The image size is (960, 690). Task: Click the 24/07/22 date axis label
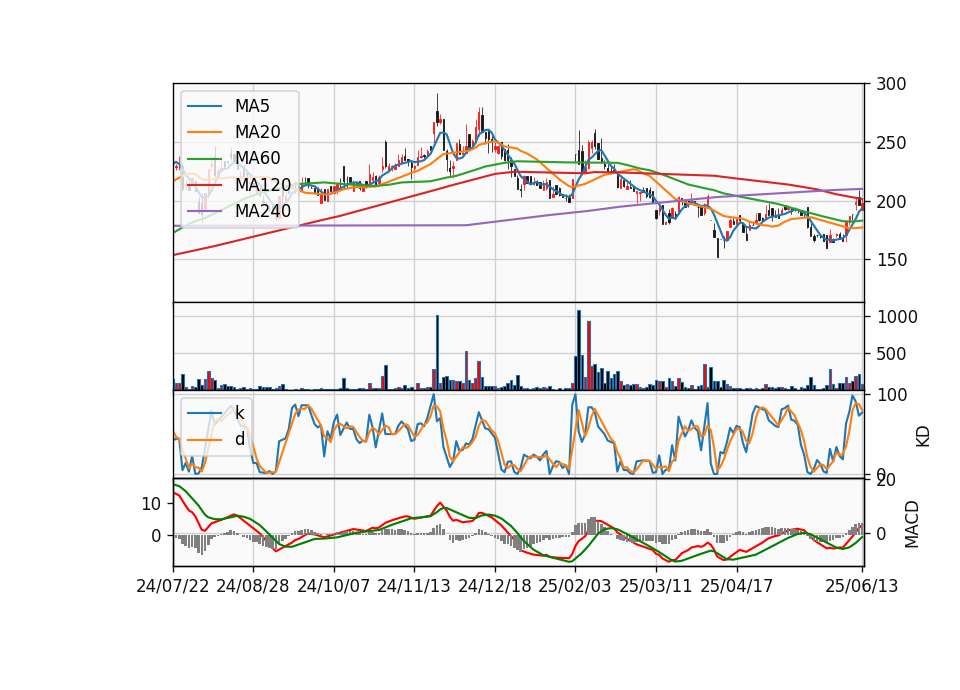[173, 586]
